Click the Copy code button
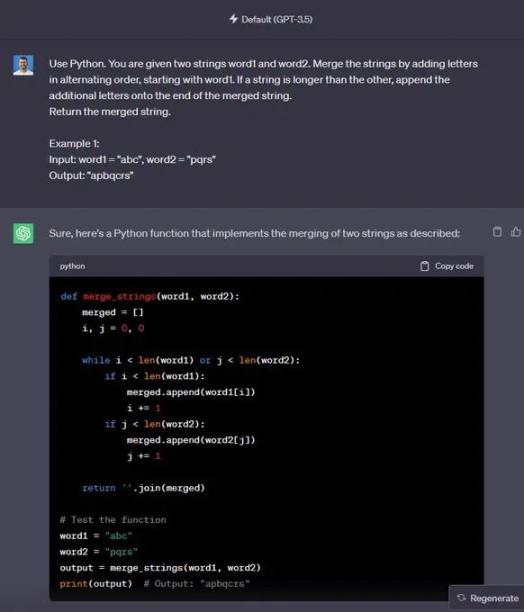The height and width of the screenshot is (612, 524). [x=447, y=266]
